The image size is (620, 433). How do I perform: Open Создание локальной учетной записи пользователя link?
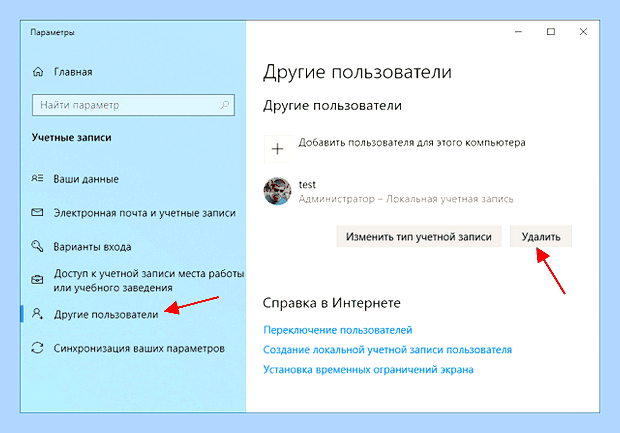[388, 350]
